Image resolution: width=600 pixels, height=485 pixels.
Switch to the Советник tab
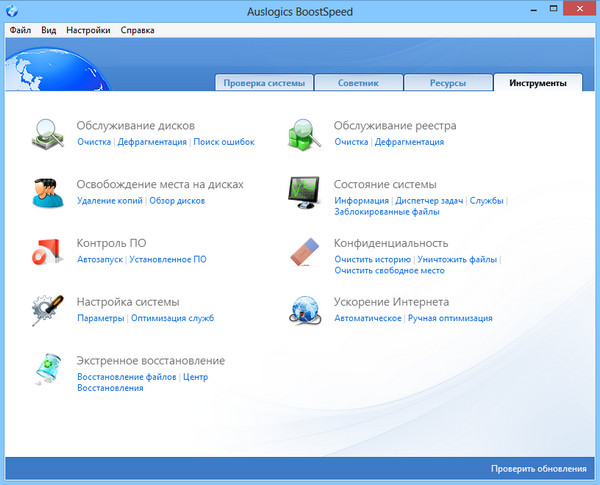coord(357,83)
